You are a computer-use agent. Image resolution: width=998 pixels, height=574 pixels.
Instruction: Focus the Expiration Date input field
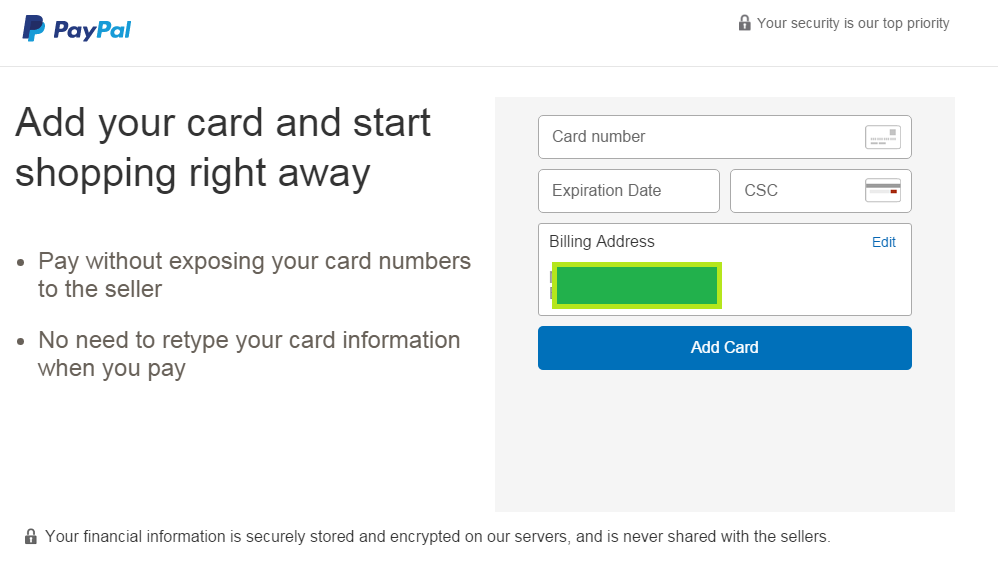629,191
